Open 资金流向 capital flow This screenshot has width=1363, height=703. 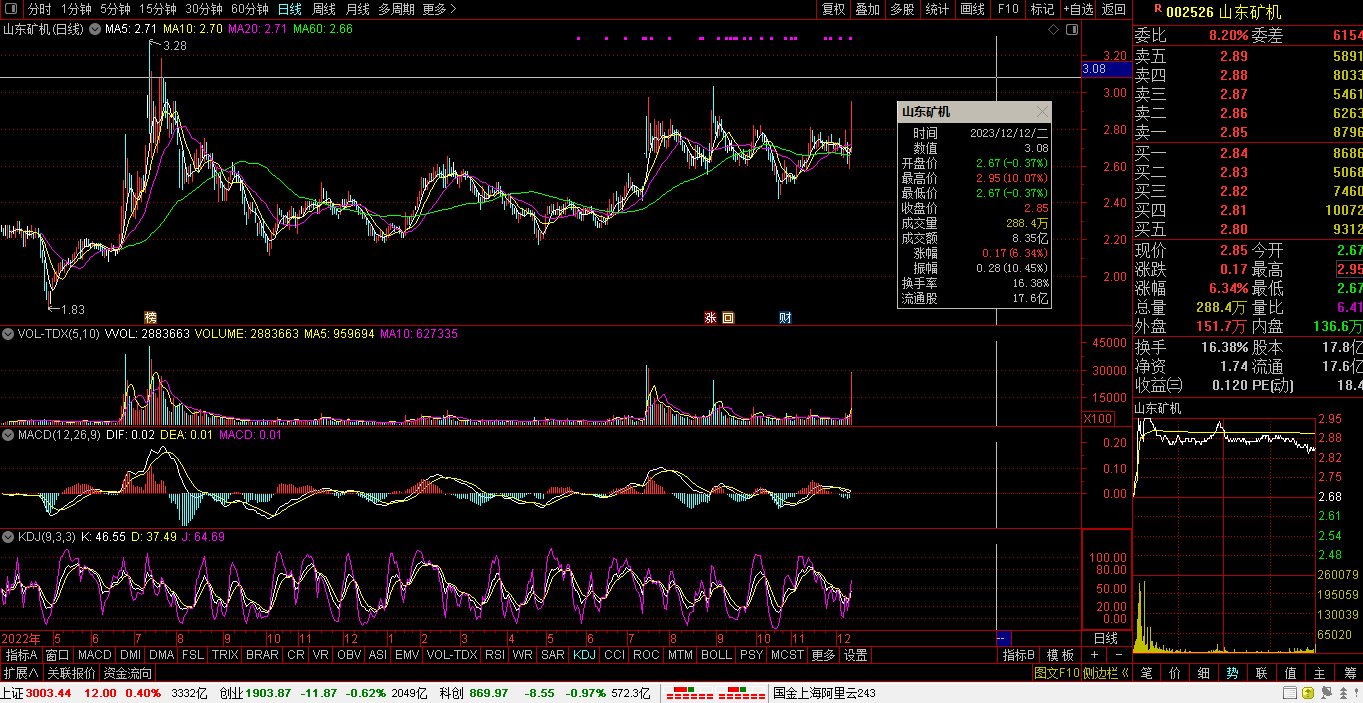128,674
